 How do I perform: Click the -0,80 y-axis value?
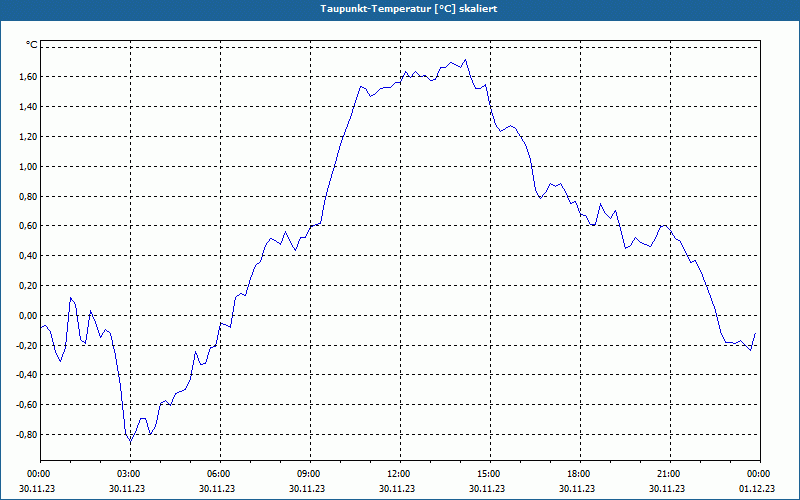[27, 435]
